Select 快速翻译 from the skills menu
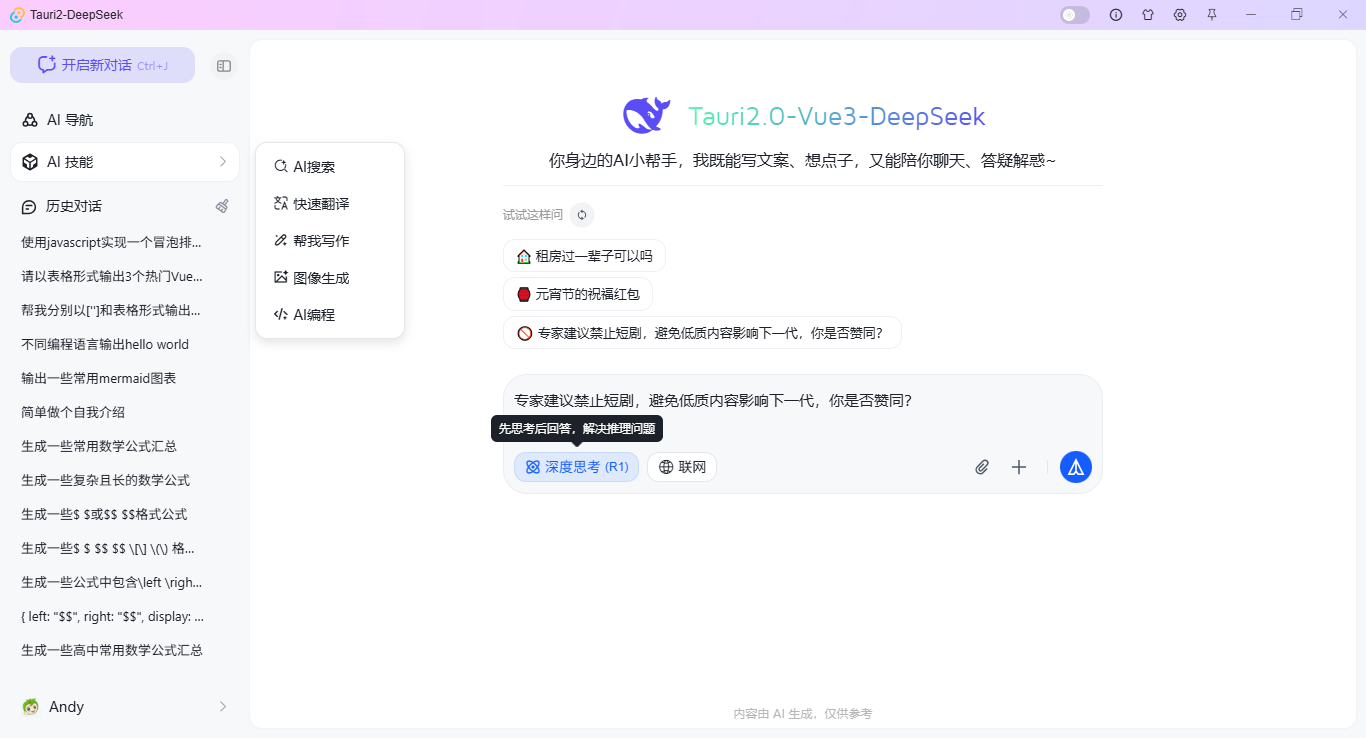1366x738 pixels. click(x=330, y=204)
